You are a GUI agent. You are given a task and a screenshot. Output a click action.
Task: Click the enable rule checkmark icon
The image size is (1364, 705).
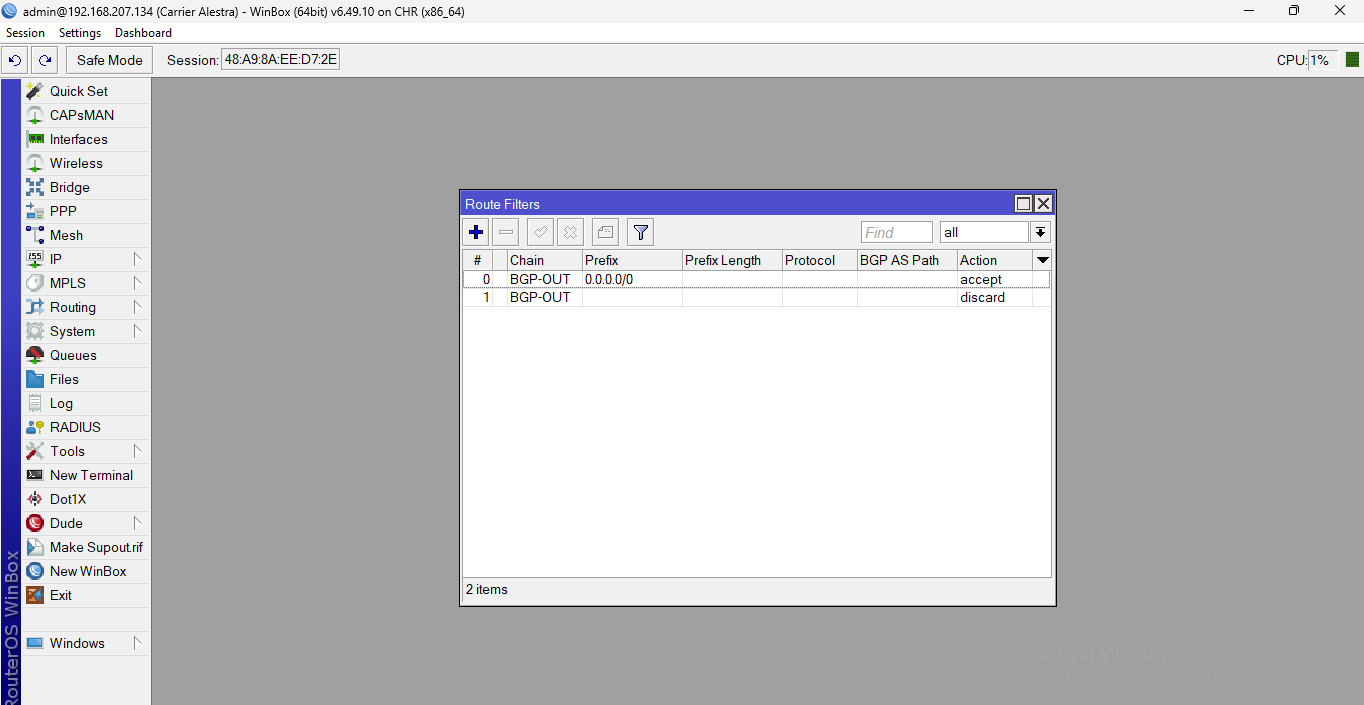[x=540, y=233]
